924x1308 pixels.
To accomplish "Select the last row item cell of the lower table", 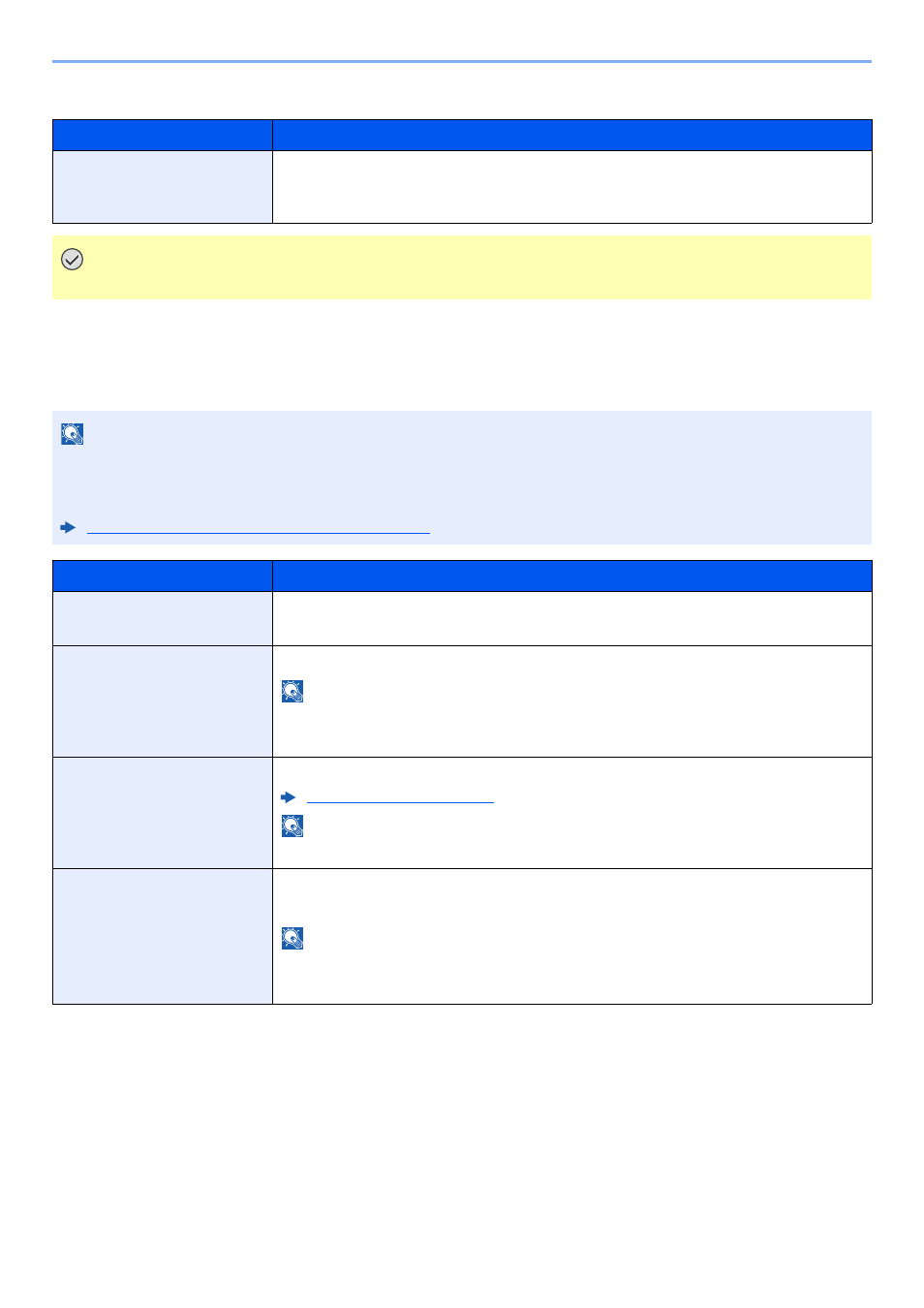I will [163, 937].
